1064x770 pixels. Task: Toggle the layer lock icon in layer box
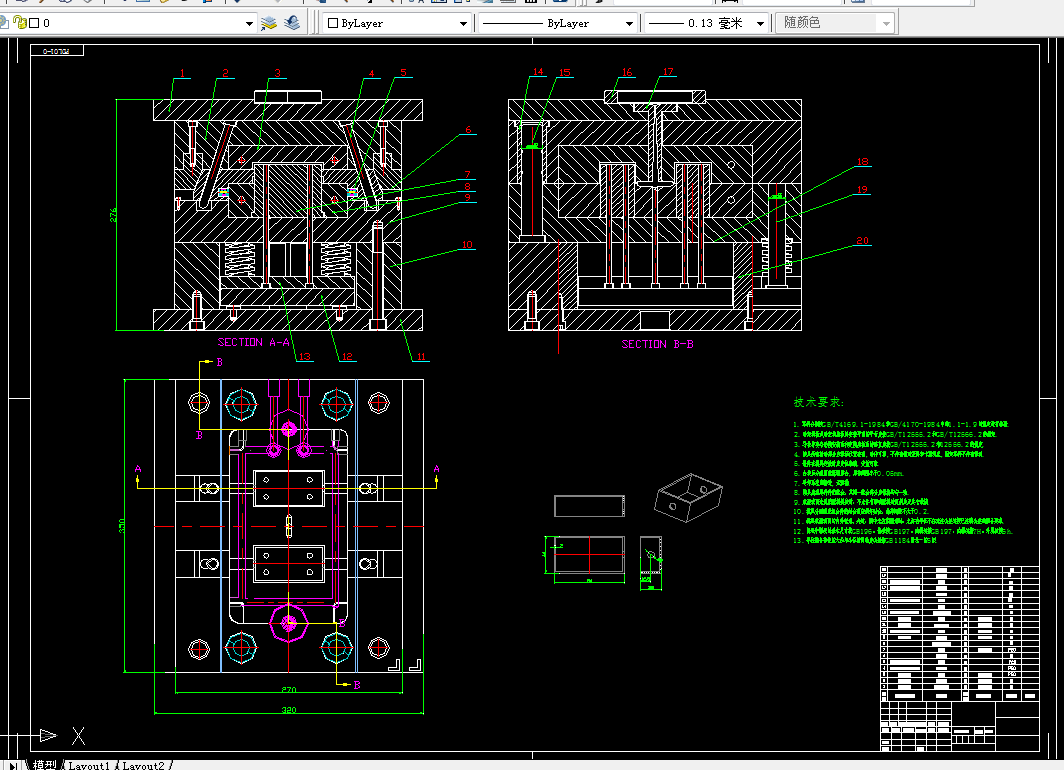(x=20, y=23)
